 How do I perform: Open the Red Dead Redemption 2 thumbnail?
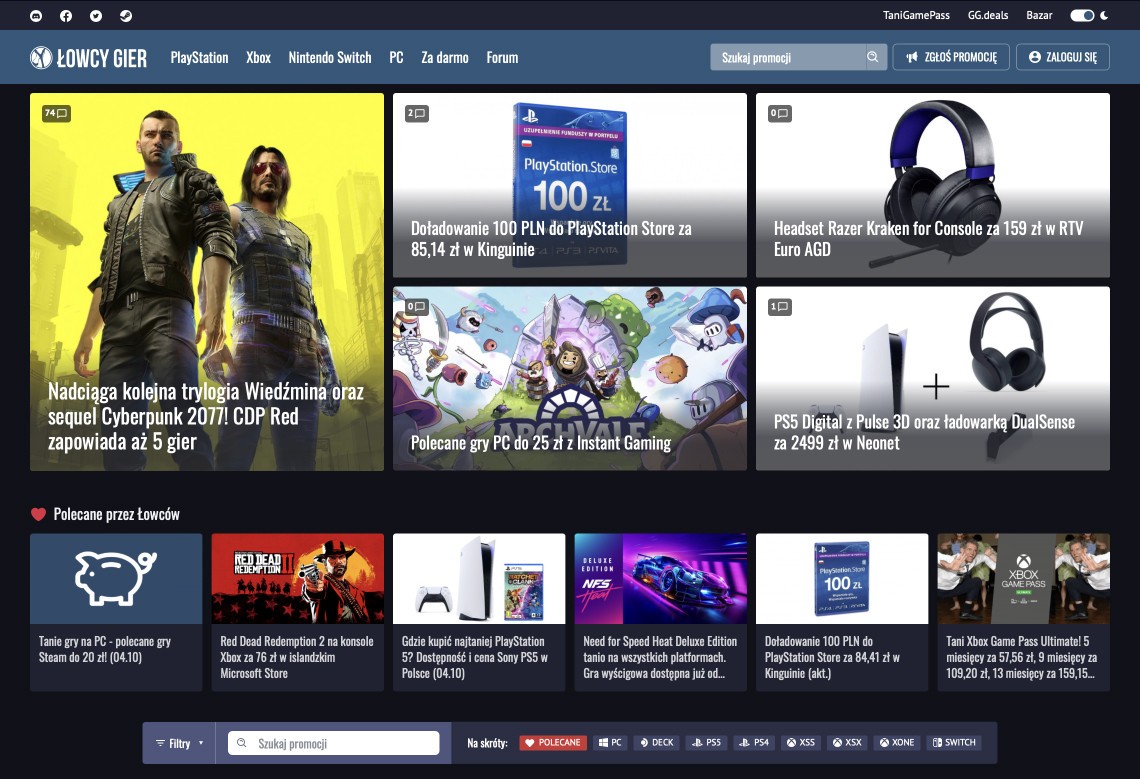point(298,579)
